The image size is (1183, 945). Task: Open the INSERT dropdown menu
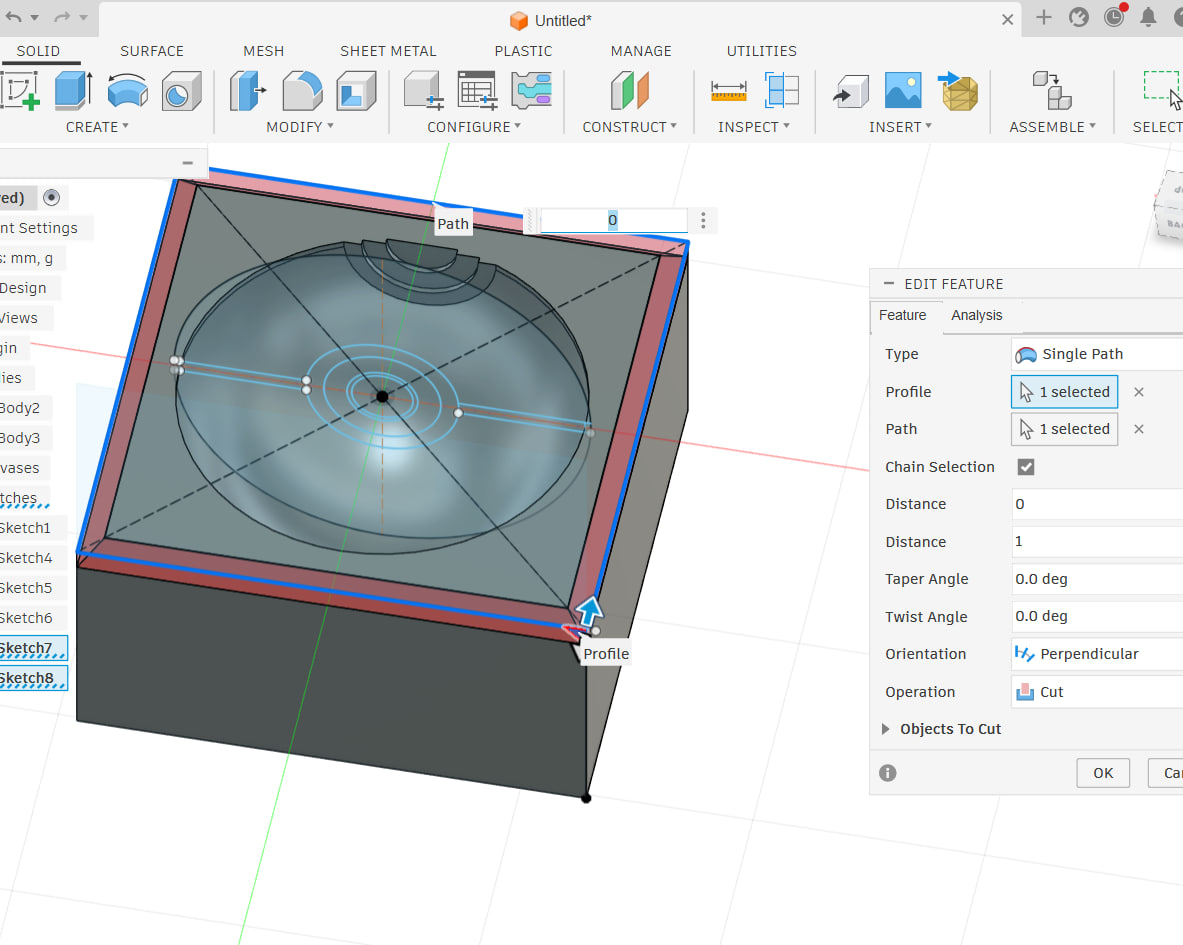coord(900,127)
